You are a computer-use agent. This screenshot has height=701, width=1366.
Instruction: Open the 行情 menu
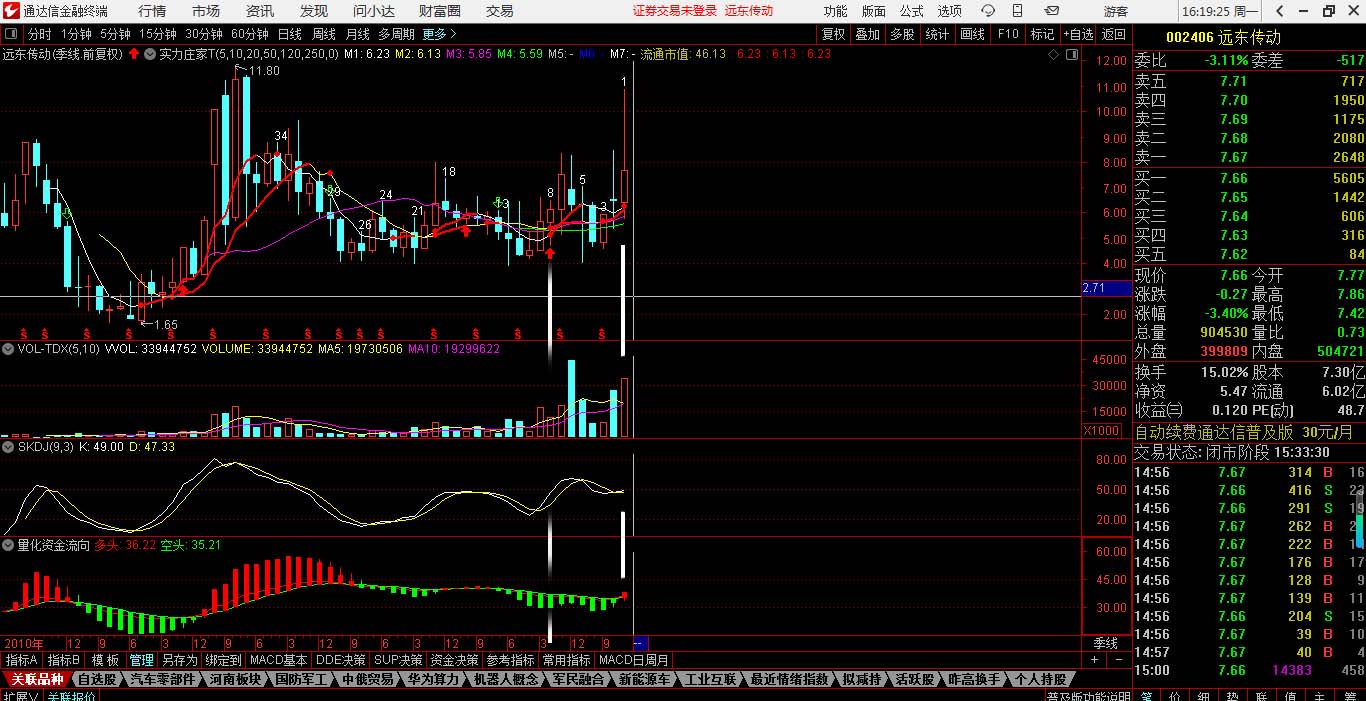152,11
